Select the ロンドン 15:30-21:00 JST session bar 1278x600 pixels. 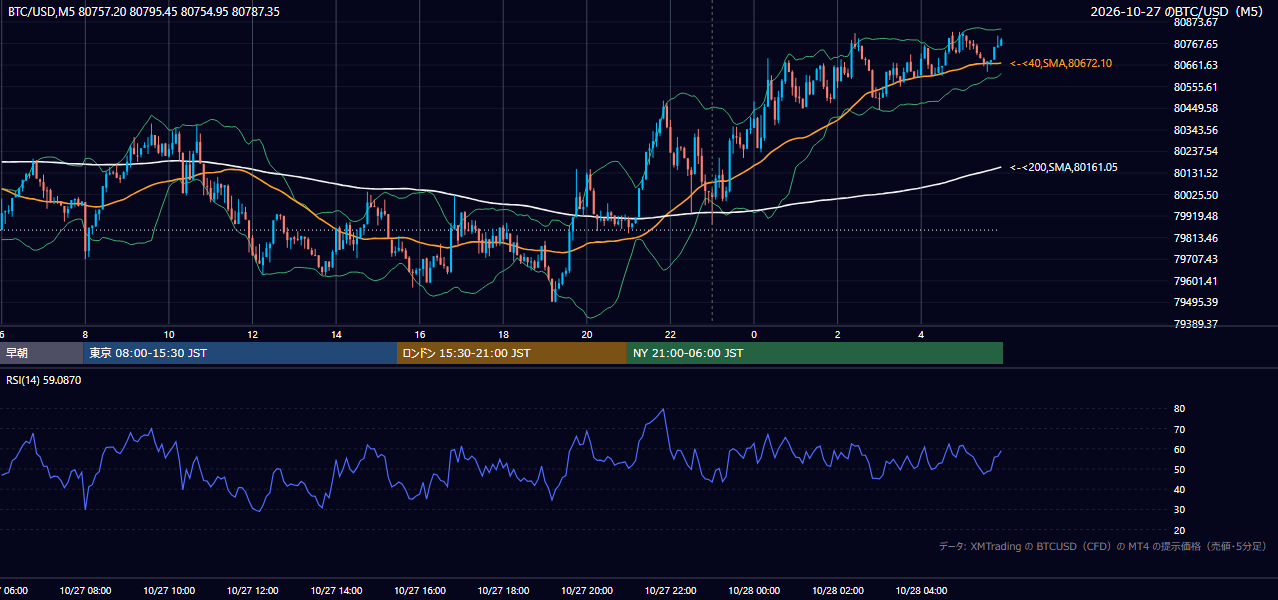pyautogui.click(x=512, y=353)
